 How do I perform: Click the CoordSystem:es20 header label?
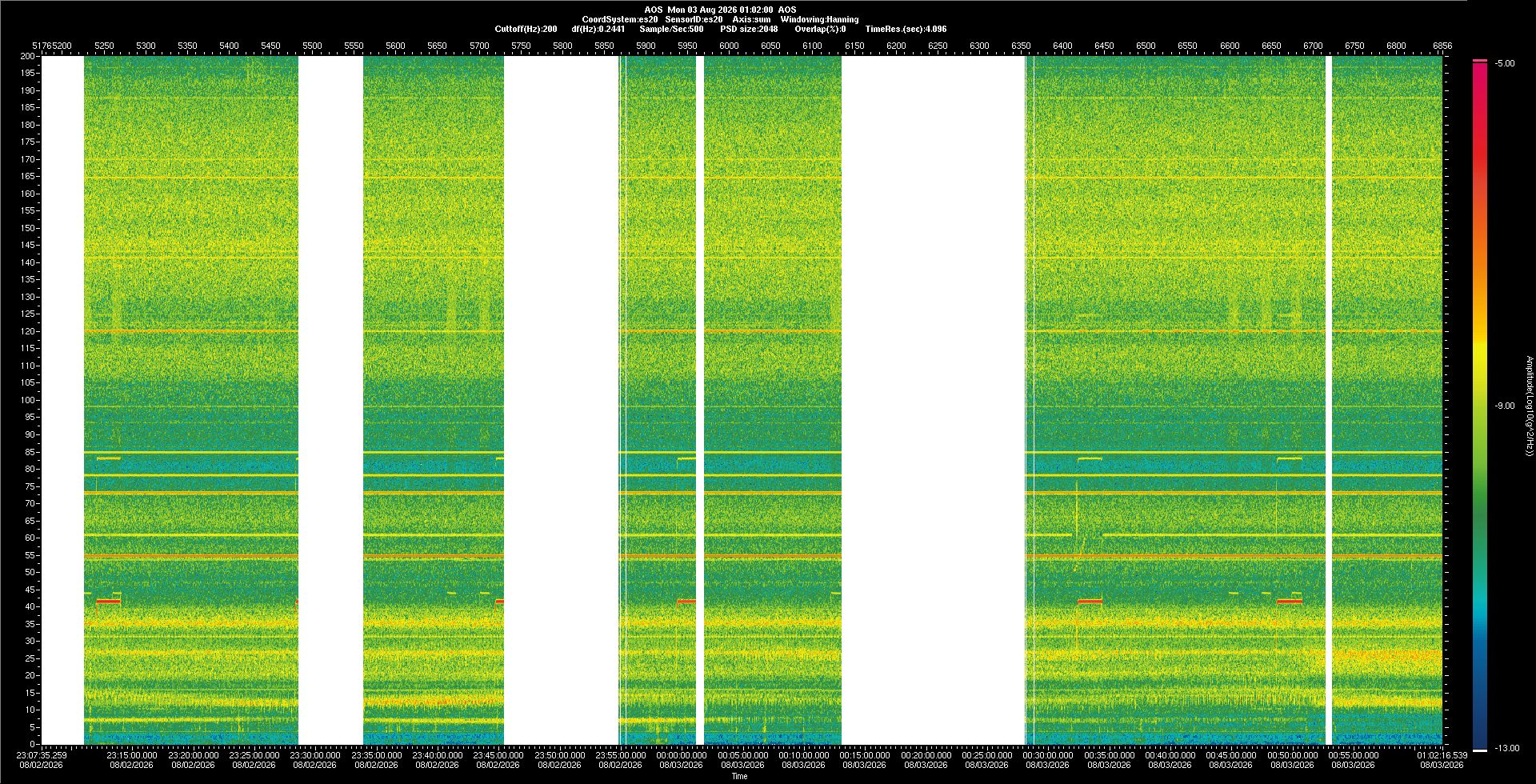coord(619,19)
